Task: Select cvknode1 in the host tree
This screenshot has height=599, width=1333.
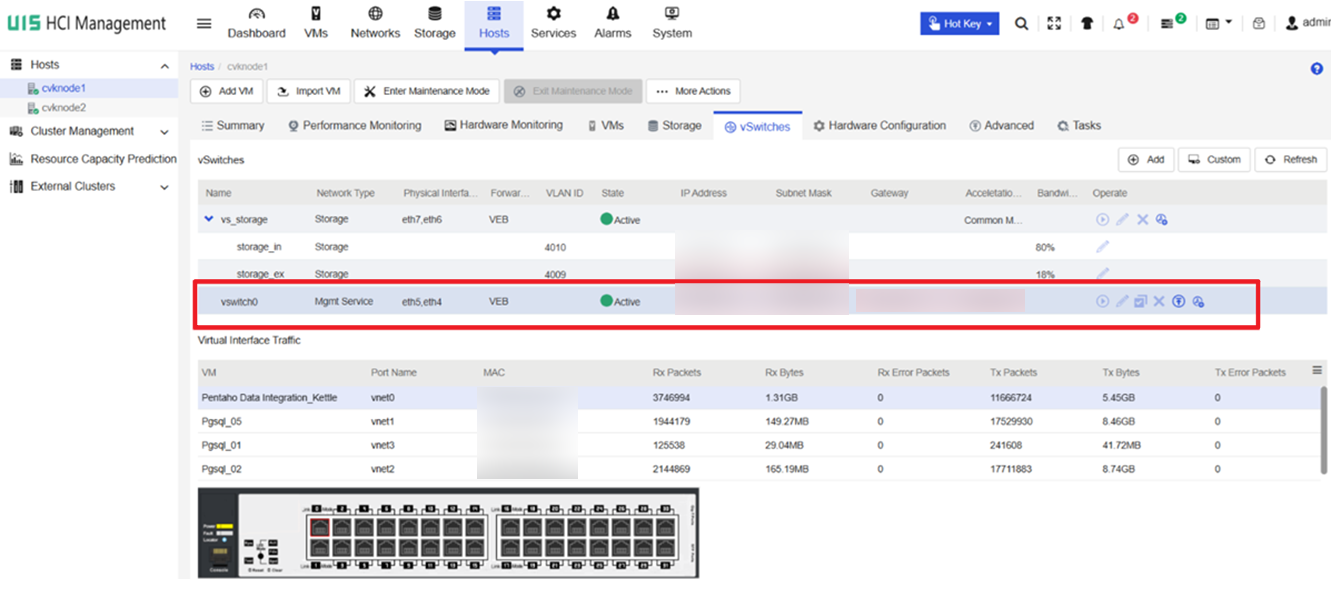Action: [63, 88]
